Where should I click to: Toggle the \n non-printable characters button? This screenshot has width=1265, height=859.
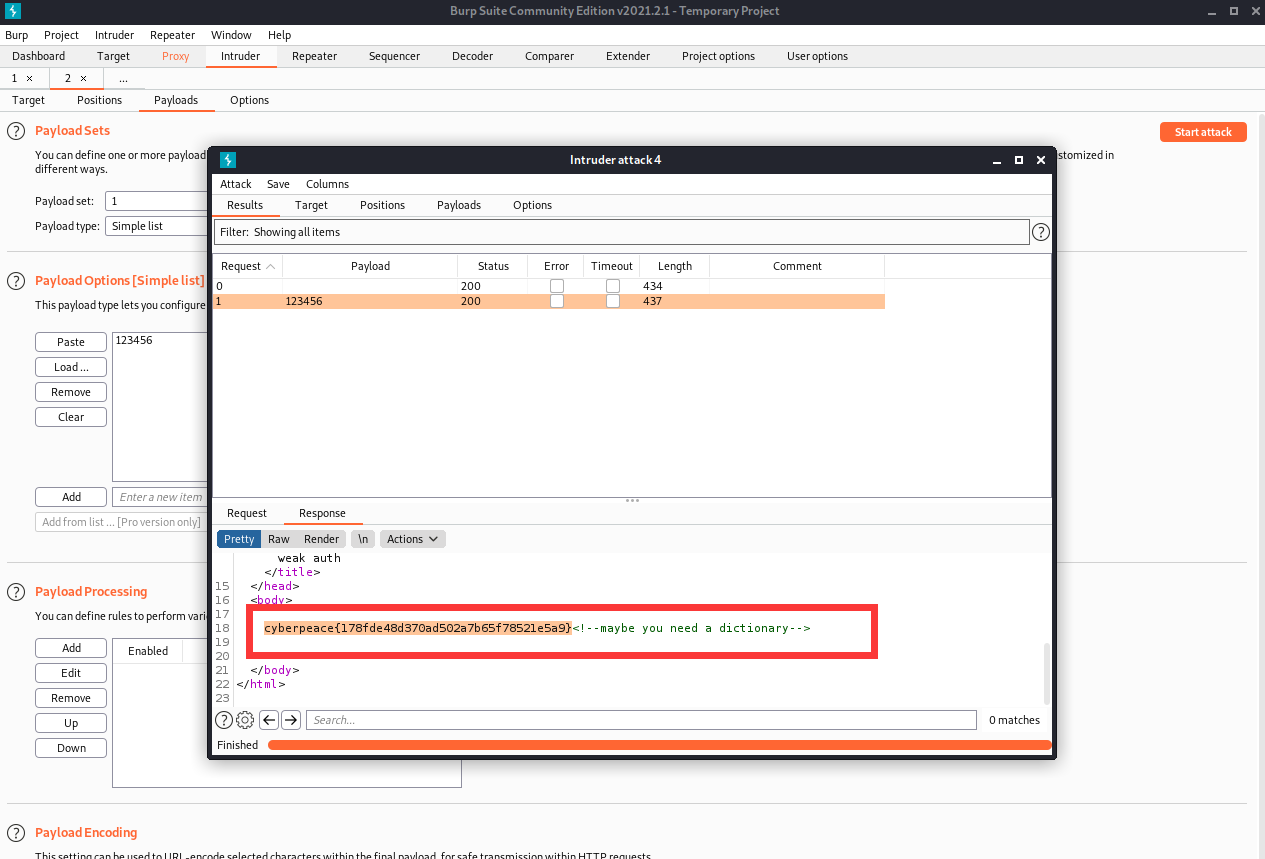click(x=363, y=539)
